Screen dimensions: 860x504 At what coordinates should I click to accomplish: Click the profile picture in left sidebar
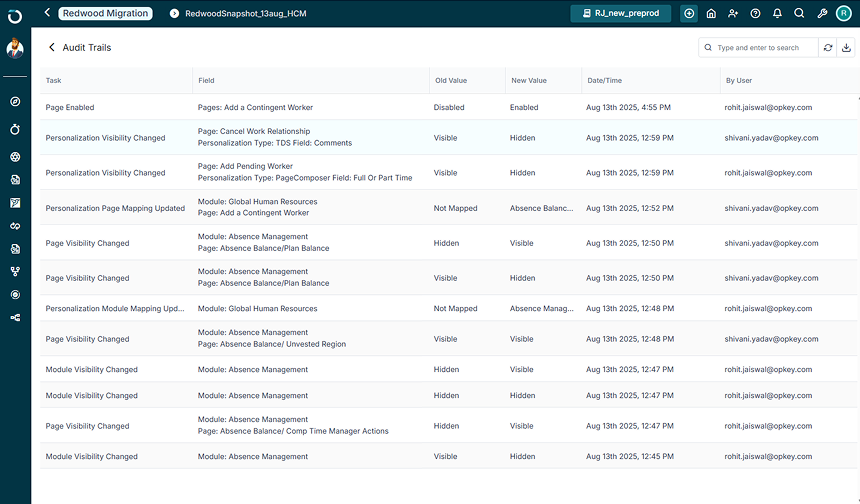click(15, 49)
